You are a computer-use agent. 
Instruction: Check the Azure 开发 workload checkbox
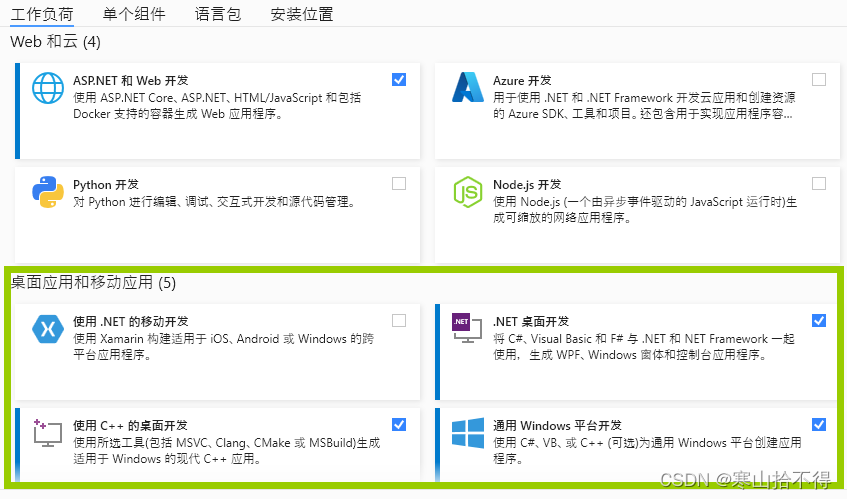click(x=819, y=80)
